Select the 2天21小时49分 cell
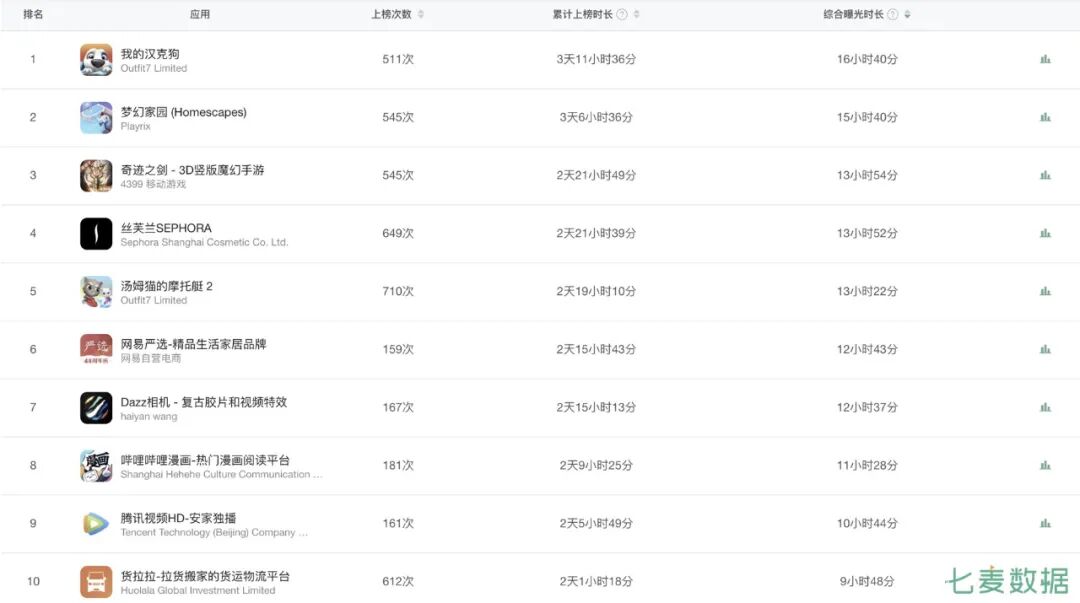This screenshot has width=1080, height=603. pyautogui.click(x=596, y=175)
